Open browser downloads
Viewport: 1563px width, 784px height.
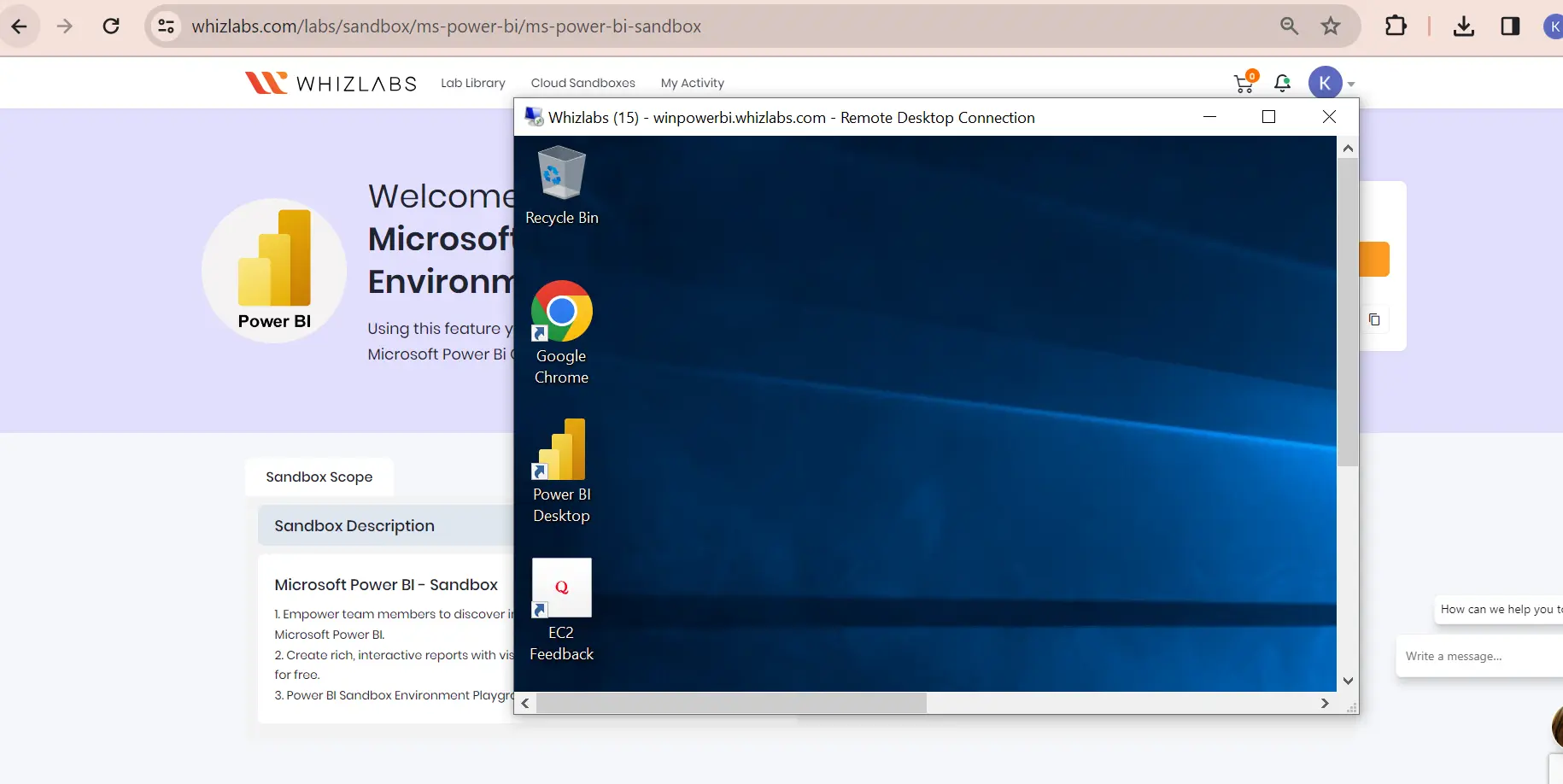1463,26
